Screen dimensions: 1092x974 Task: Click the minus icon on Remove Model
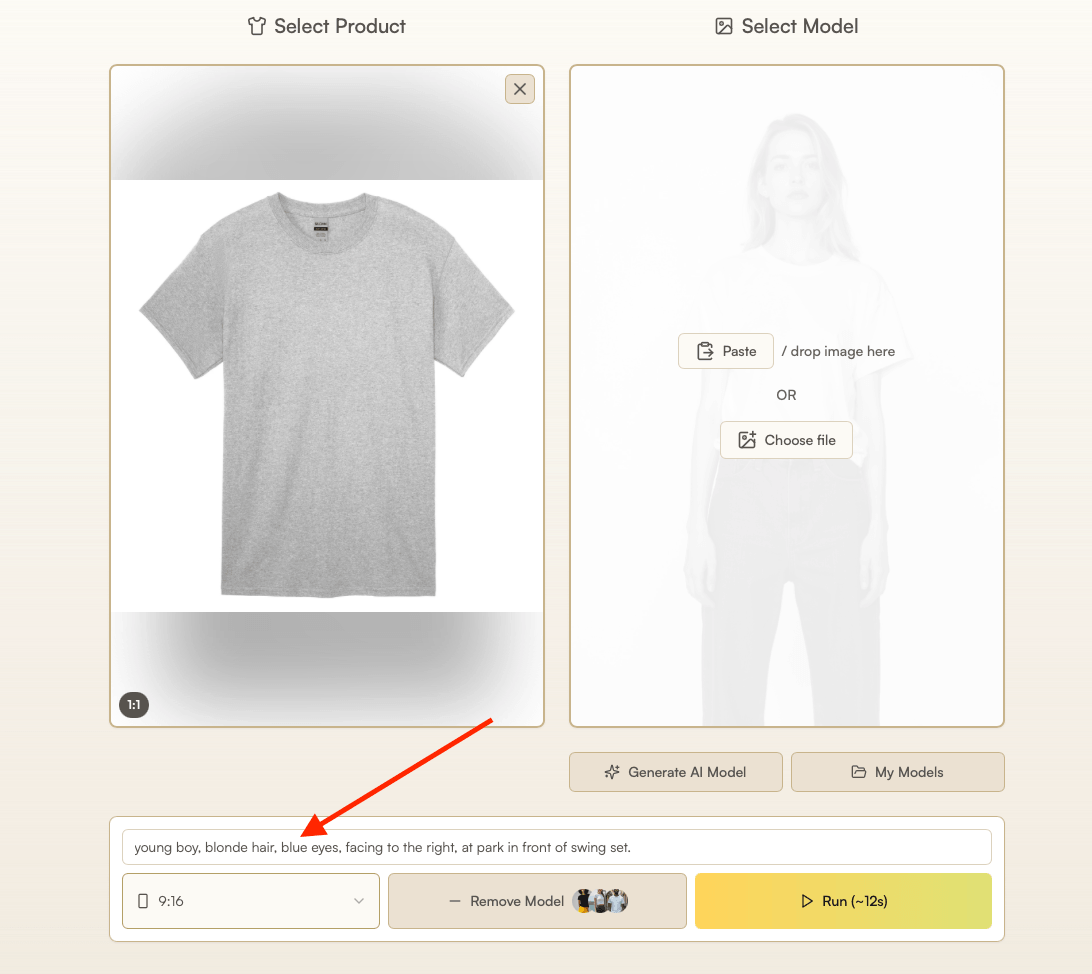point(453,901)
